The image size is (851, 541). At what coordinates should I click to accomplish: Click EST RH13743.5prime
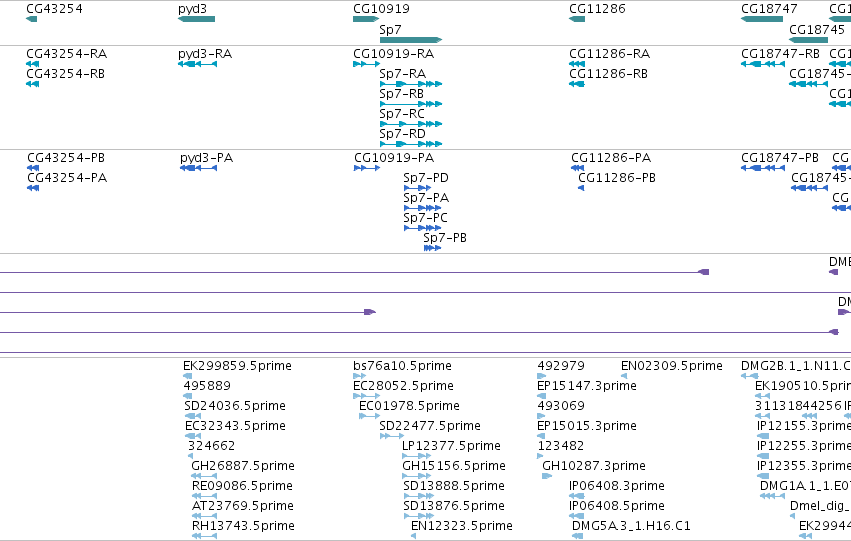click(x=243, y=526)
